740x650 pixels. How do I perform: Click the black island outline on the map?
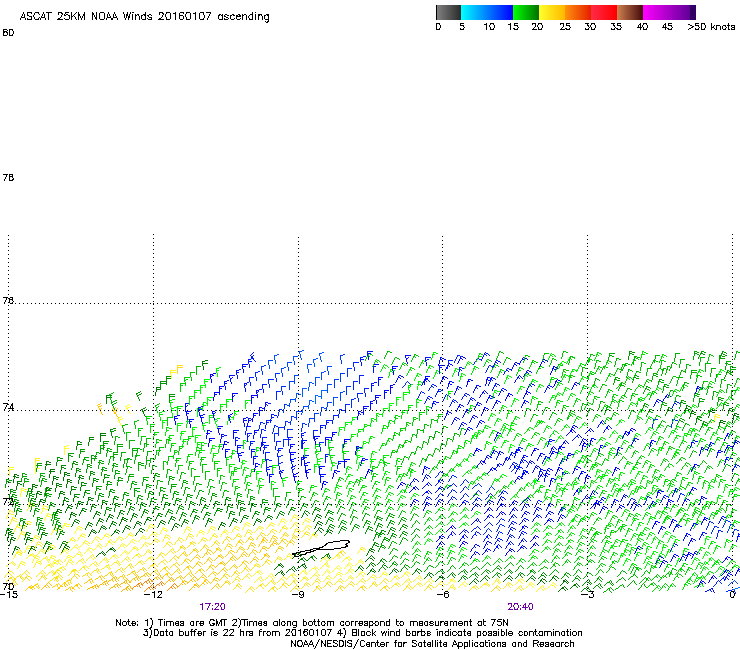[x=321, y=548]
